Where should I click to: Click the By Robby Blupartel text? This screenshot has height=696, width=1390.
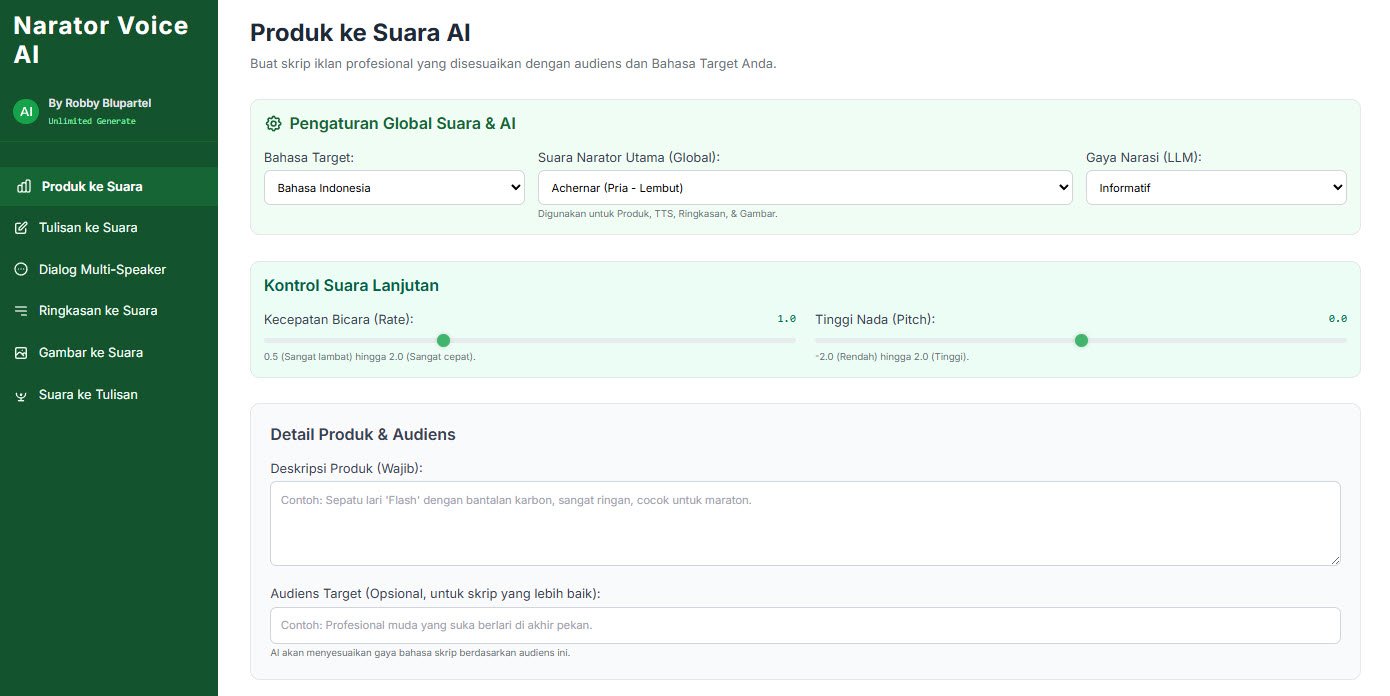[x=100, y=103]
